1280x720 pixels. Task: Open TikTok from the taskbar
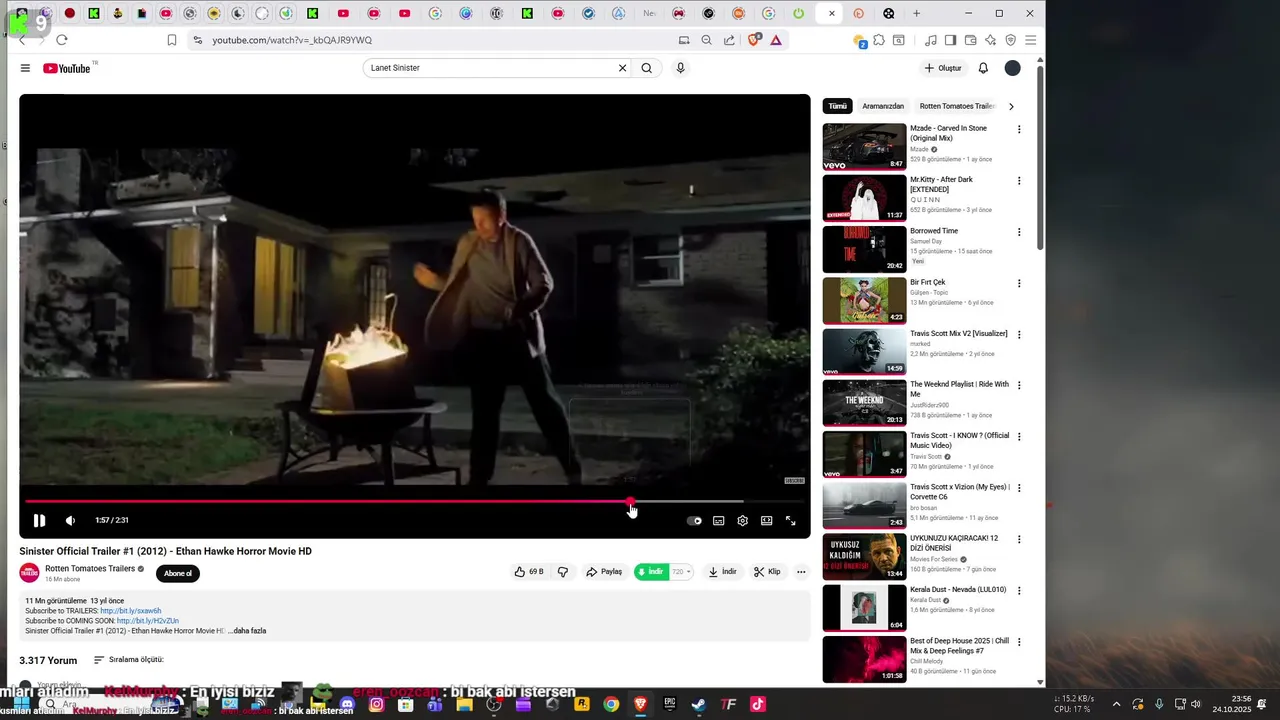click(x=757, y=704)
